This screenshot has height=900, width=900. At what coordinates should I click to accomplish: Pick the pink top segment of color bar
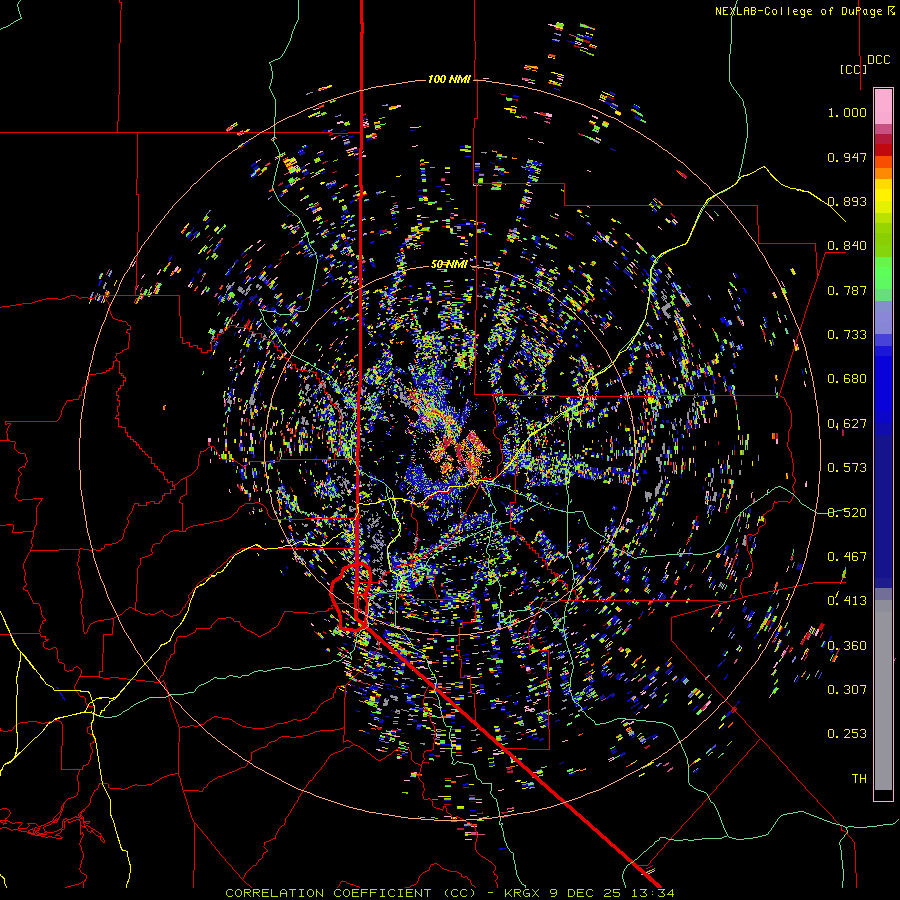coord(883,106)
